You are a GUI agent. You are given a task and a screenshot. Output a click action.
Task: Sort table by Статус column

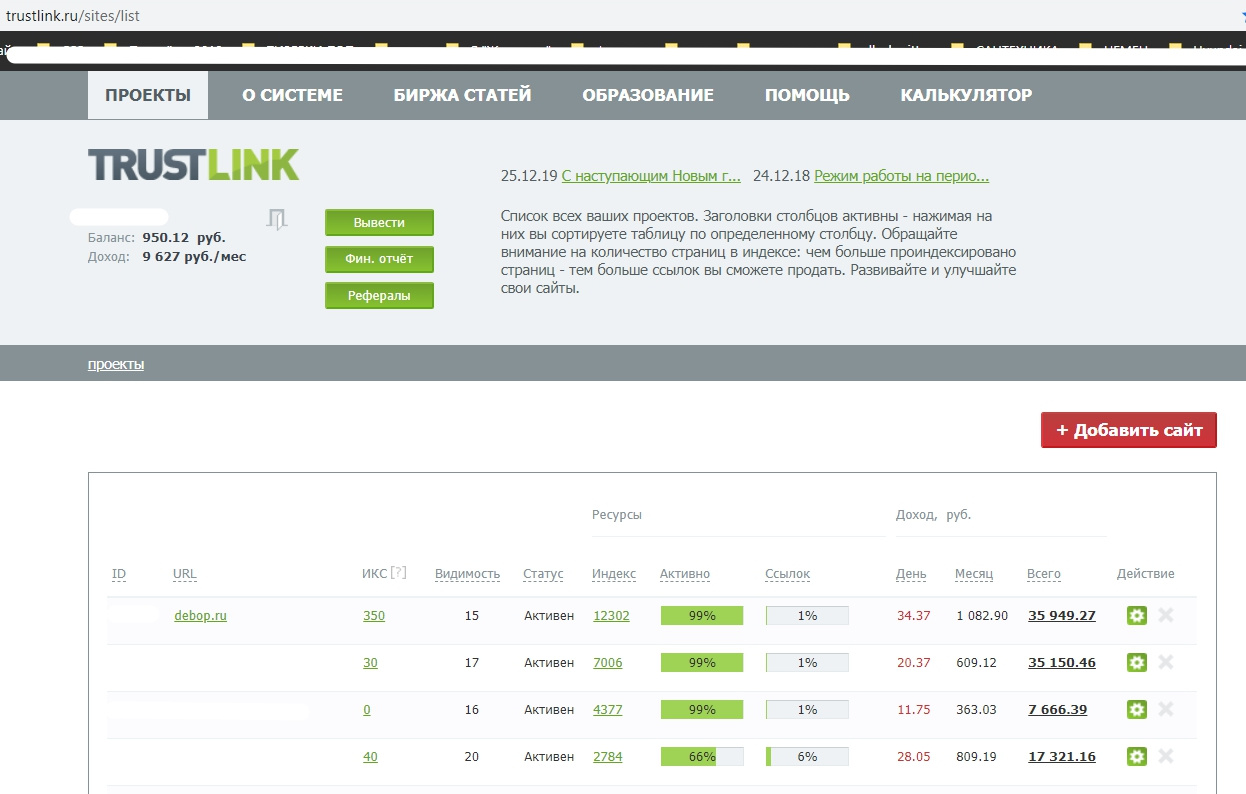coord(543,574)
